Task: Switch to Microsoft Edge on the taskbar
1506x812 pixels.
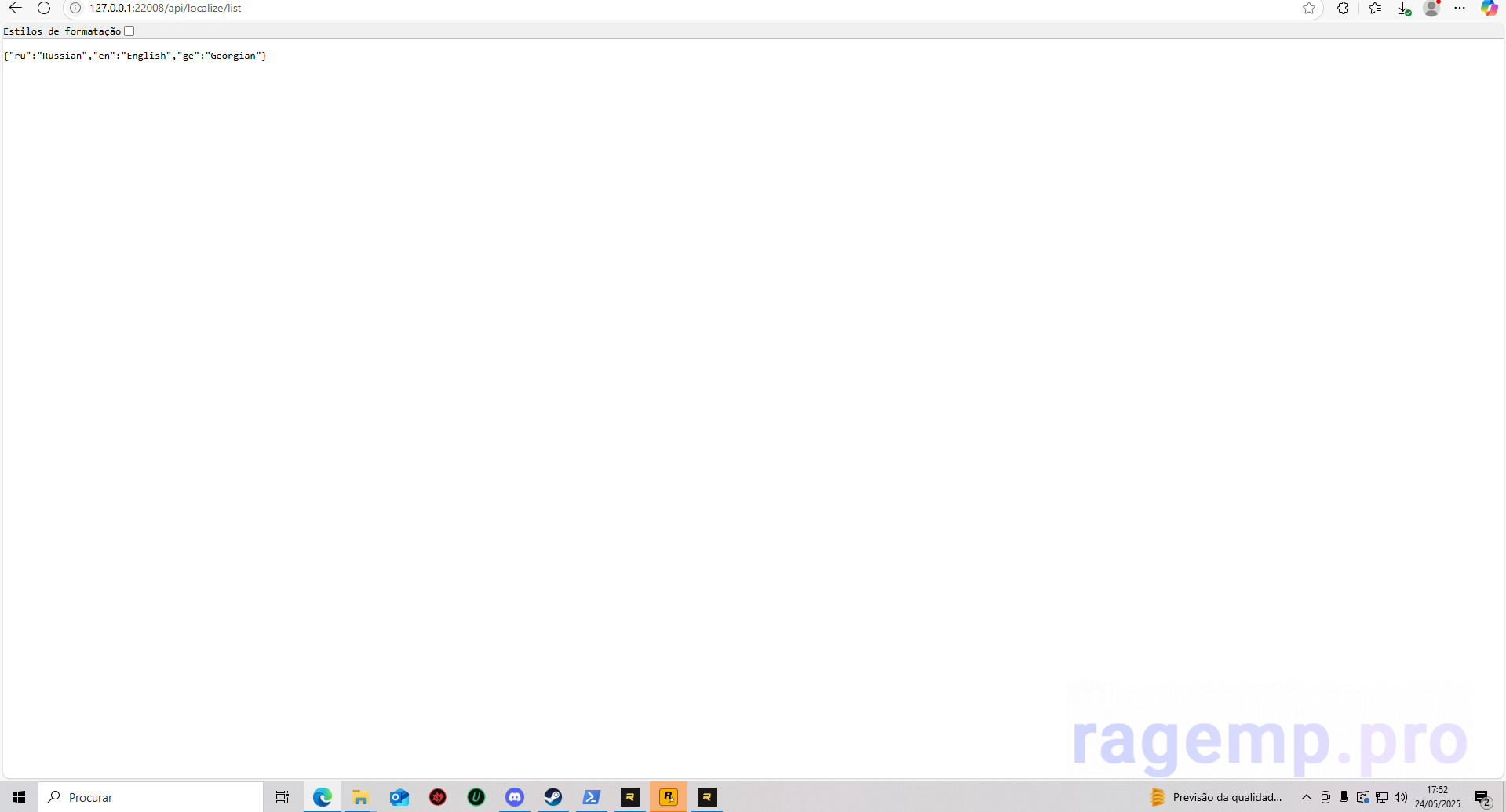Action: coord(323,797)
